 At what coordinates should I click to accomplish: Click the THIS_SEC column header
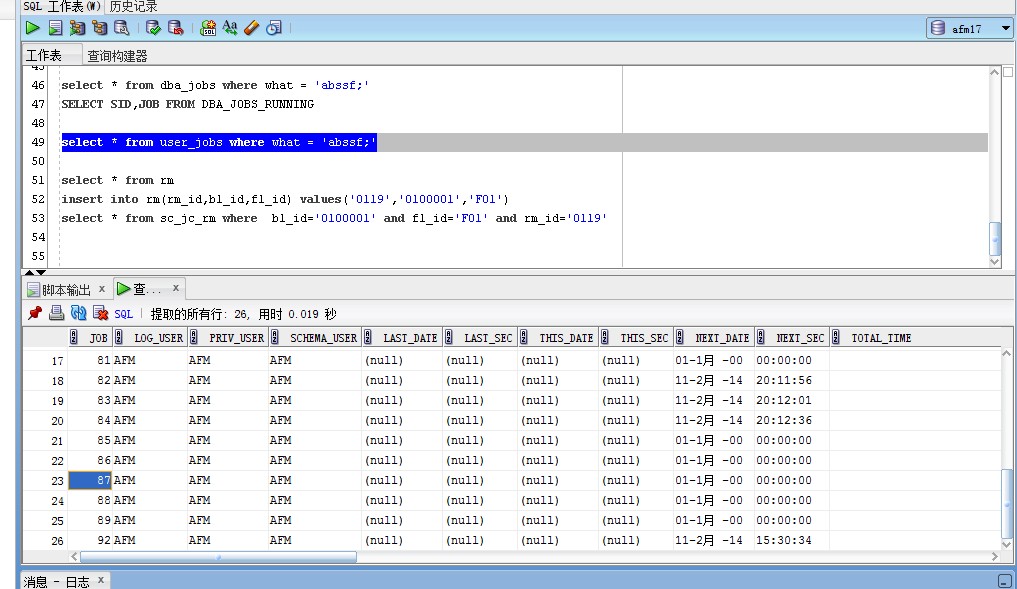pyautogui.click(x=637, y=337)
